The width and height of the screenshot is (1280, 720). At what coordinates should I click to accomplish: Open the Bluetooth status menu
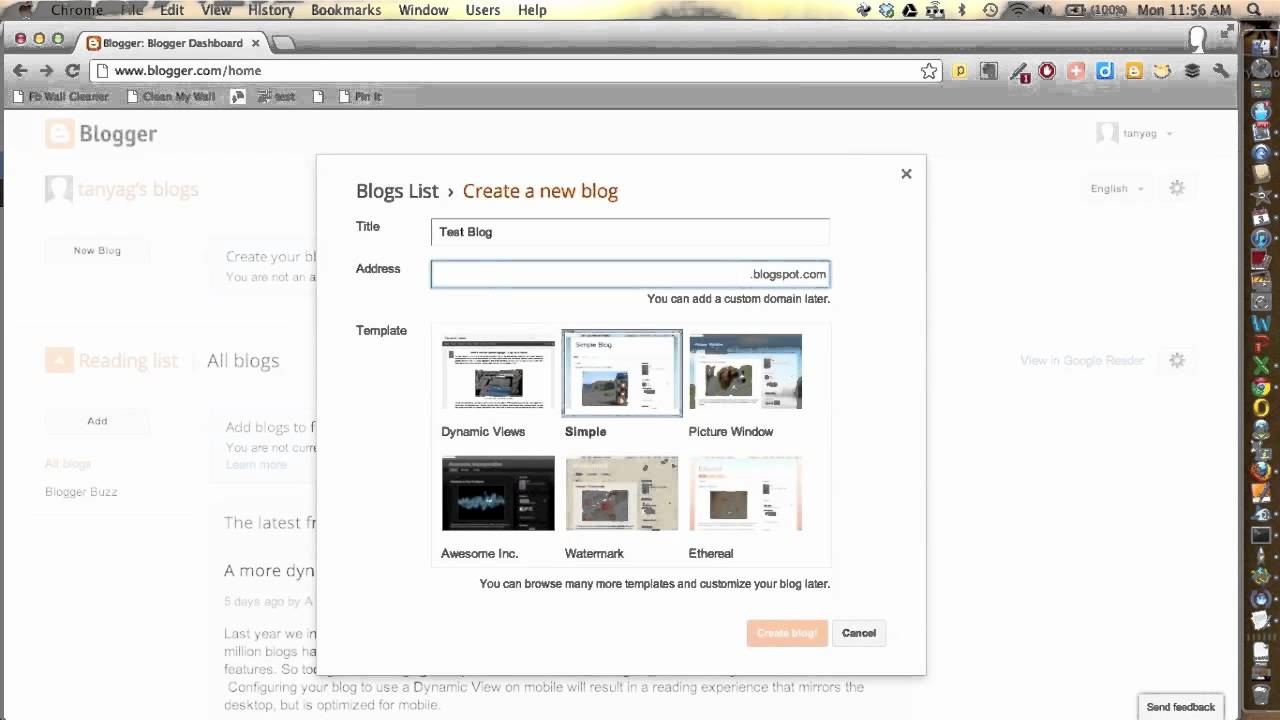pyautogui.click(x=962, y=10)
